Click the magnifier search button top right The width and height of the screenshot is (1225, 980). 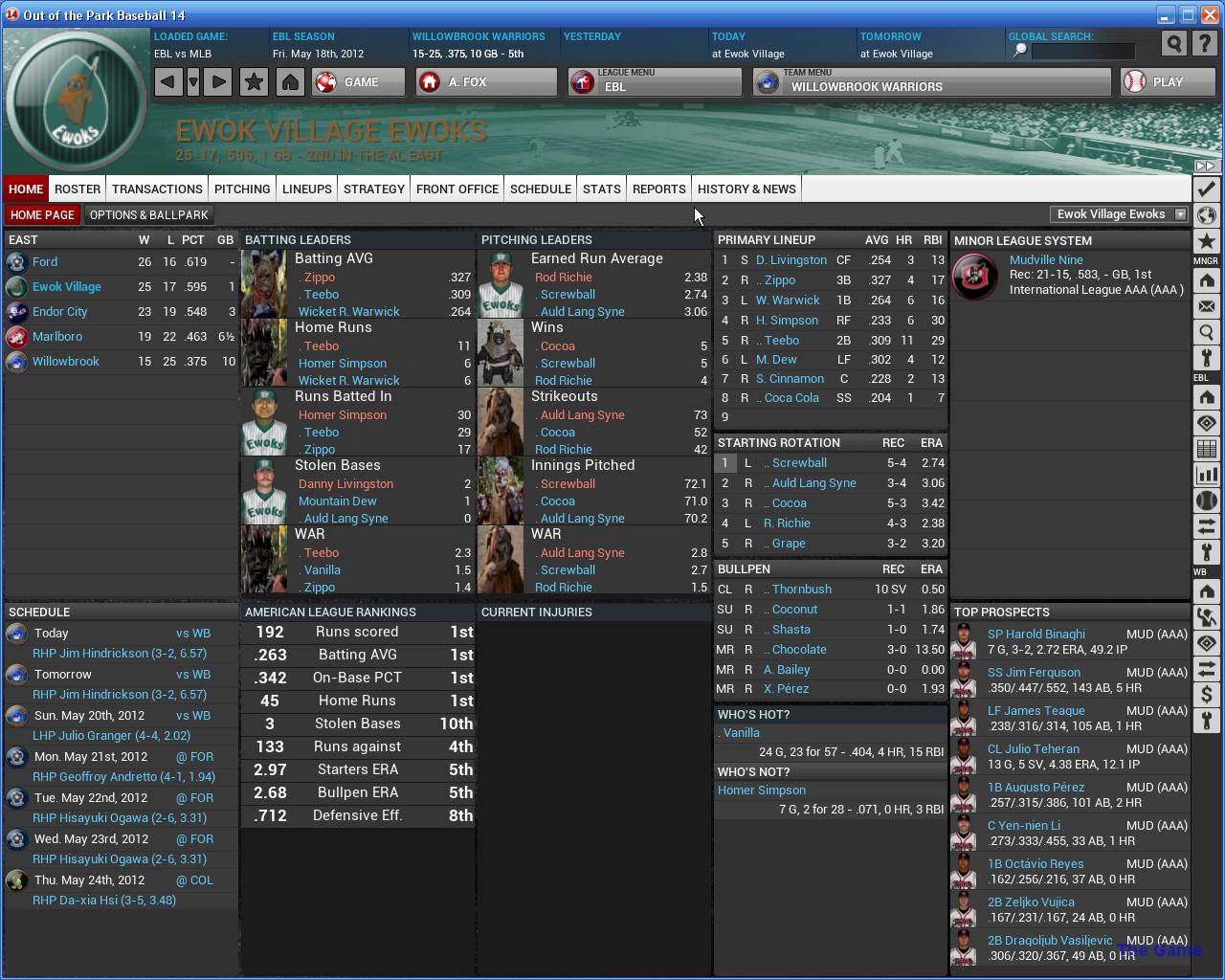[x=1173, y=44]
